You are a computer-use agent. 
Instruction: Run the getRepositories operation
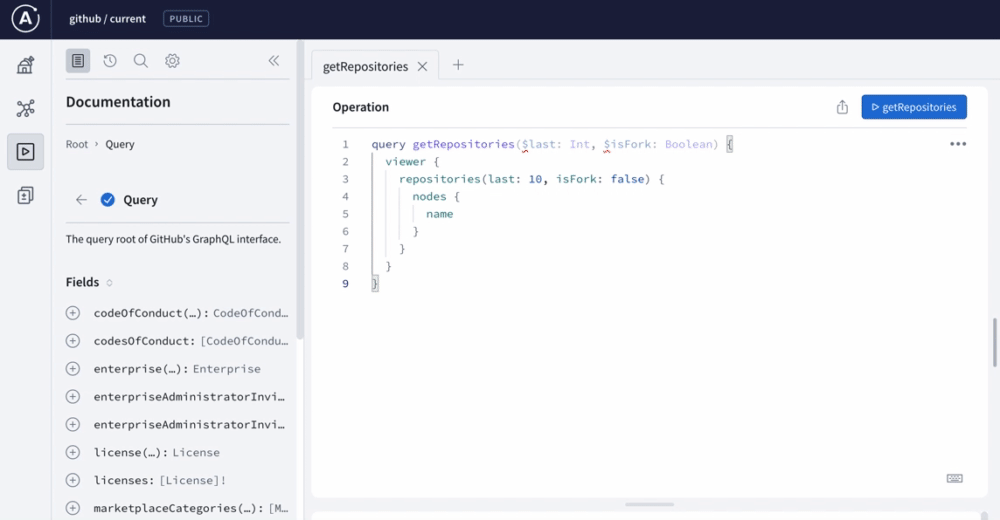pyautogui.click(x=914, y=107)
